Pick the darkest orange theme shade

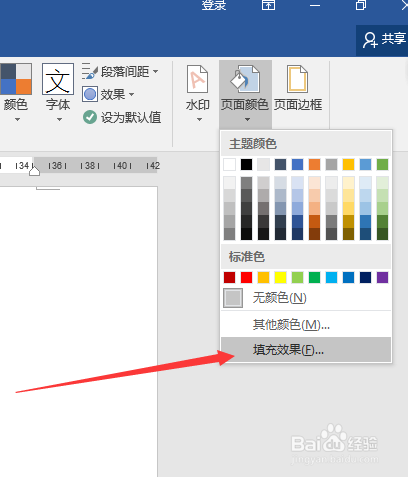tap(314, 234)
